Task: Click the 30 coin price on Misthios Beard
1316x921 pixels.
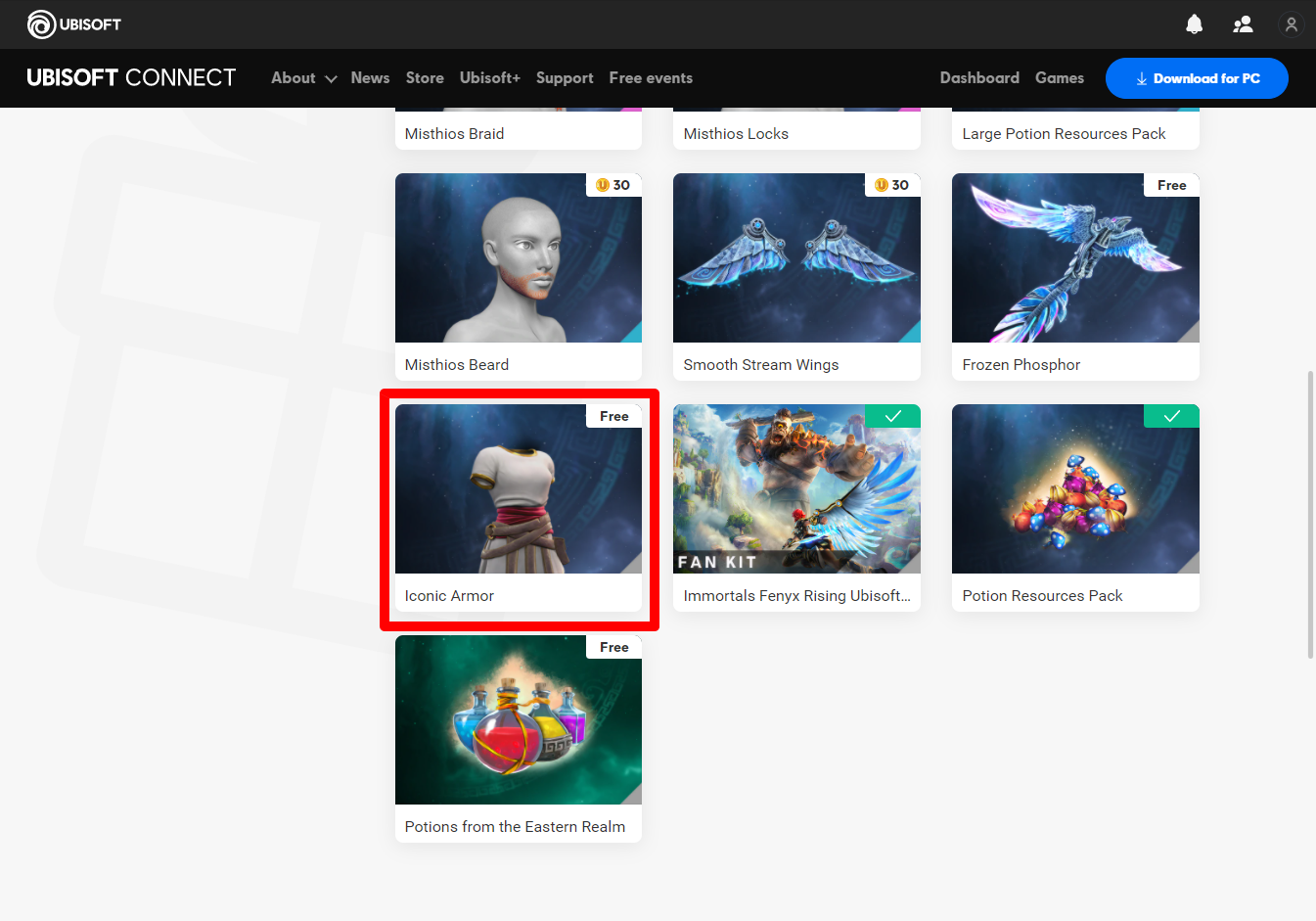Action: (x=613, y=185)
